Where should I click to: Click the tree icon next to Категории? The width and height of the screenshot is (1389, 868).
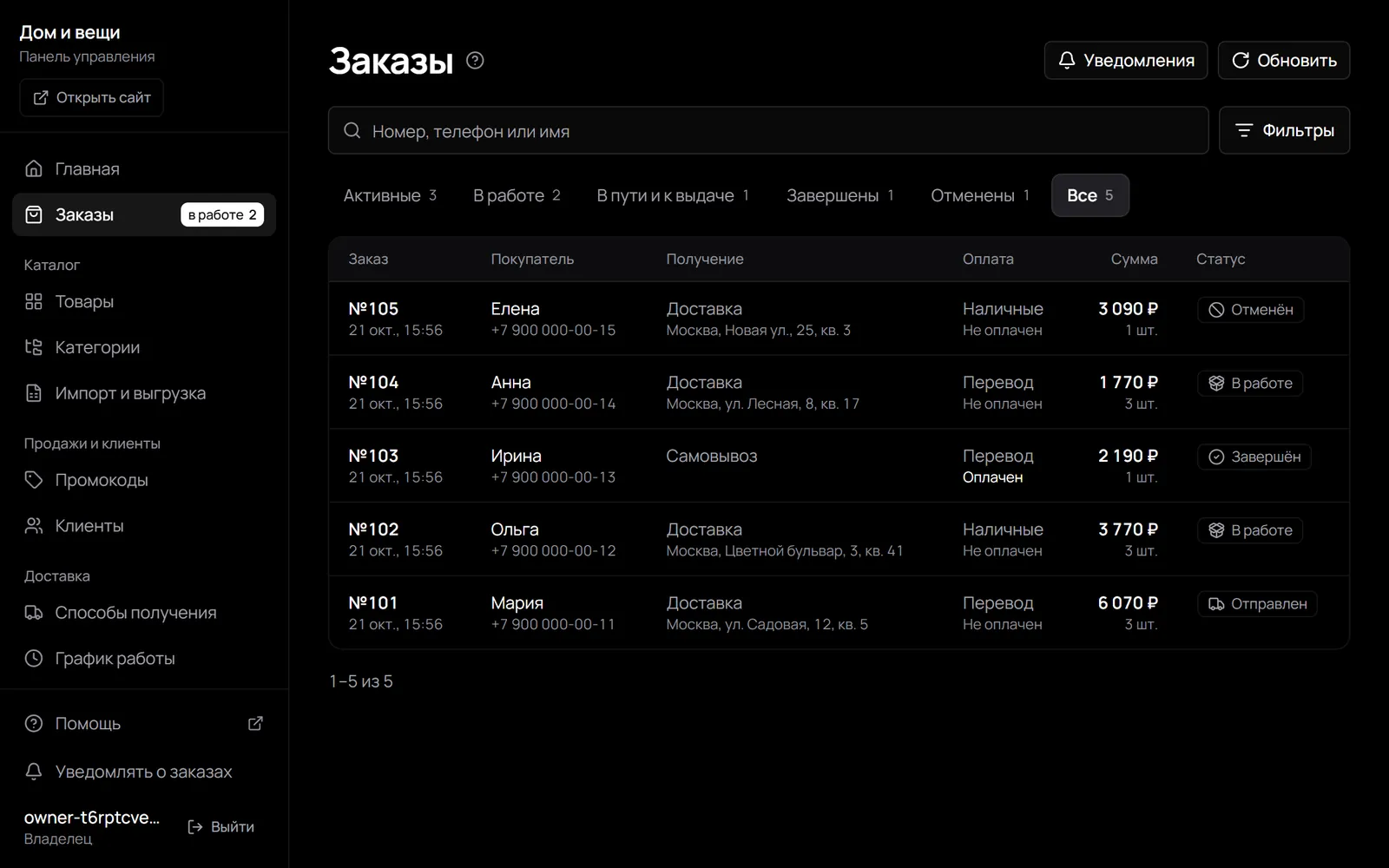click(34, 347)
